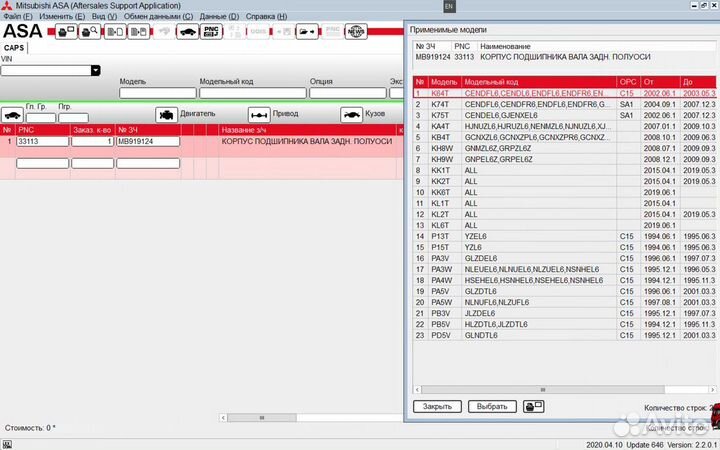Image resolution: width=720 pixels, height=450 pixels.
Task: Click the order quantity field with 1
Action: 93,141
